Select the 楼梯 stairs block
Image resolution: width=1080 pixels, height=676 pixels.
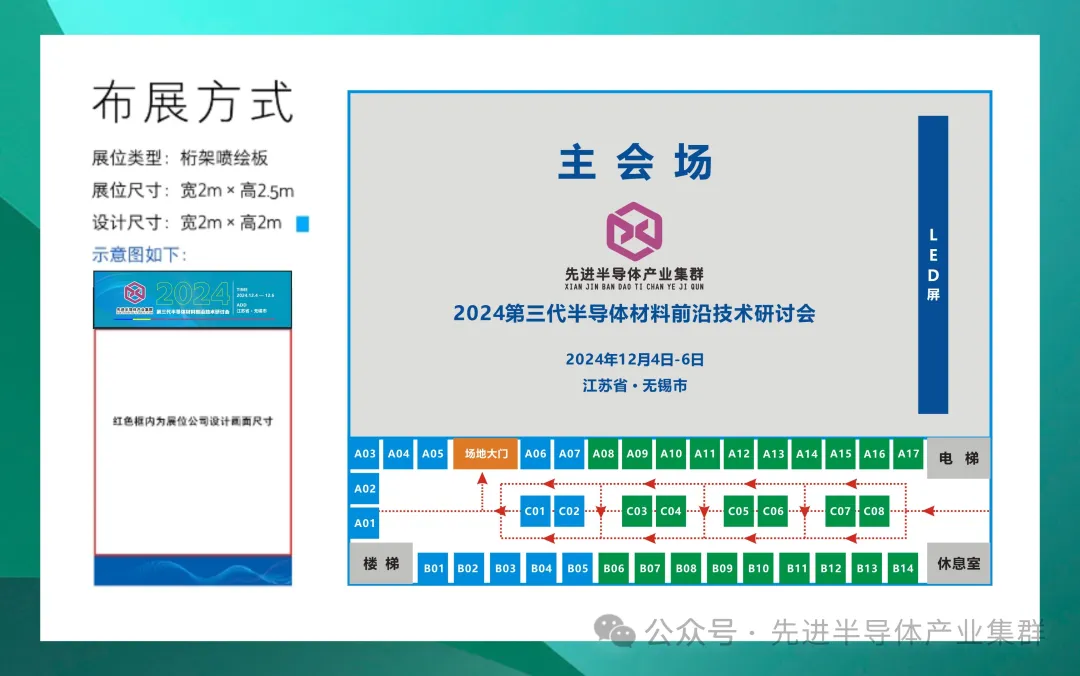pyautogui.click(x=381, y=564)
